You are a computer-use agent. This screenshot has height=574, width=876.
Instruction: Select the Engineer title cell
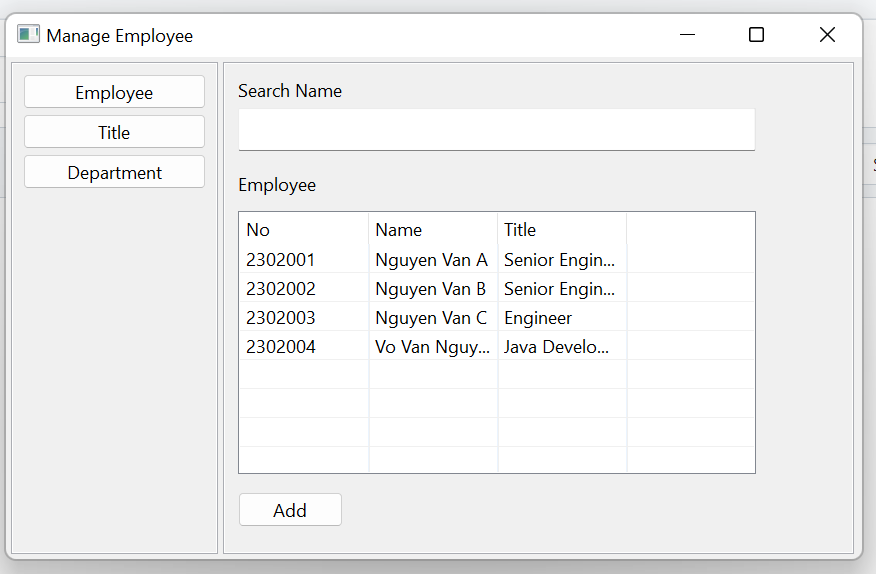[x=562, y=318]
